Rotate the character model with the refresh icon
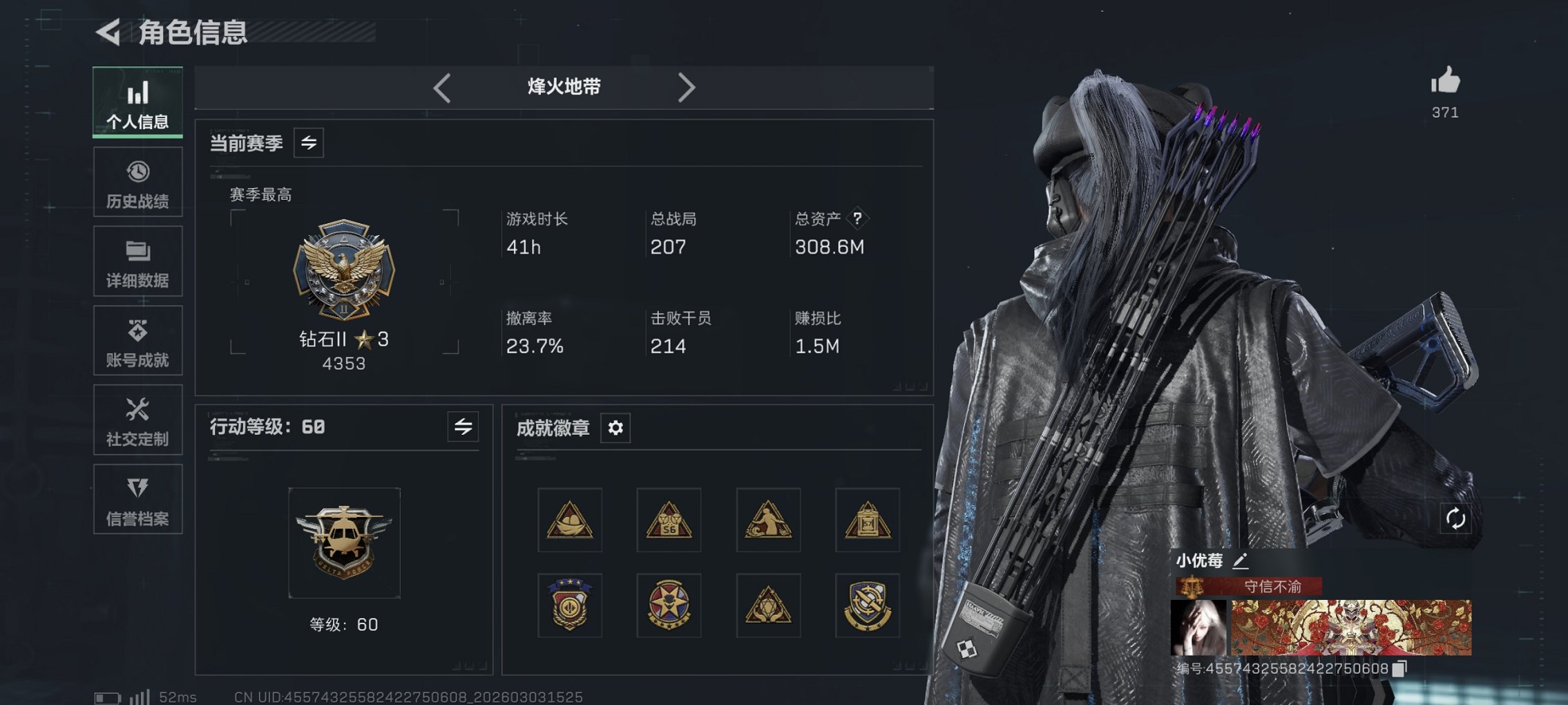The height and width of the screenshot is (705, 1568). click(1455, 518)
